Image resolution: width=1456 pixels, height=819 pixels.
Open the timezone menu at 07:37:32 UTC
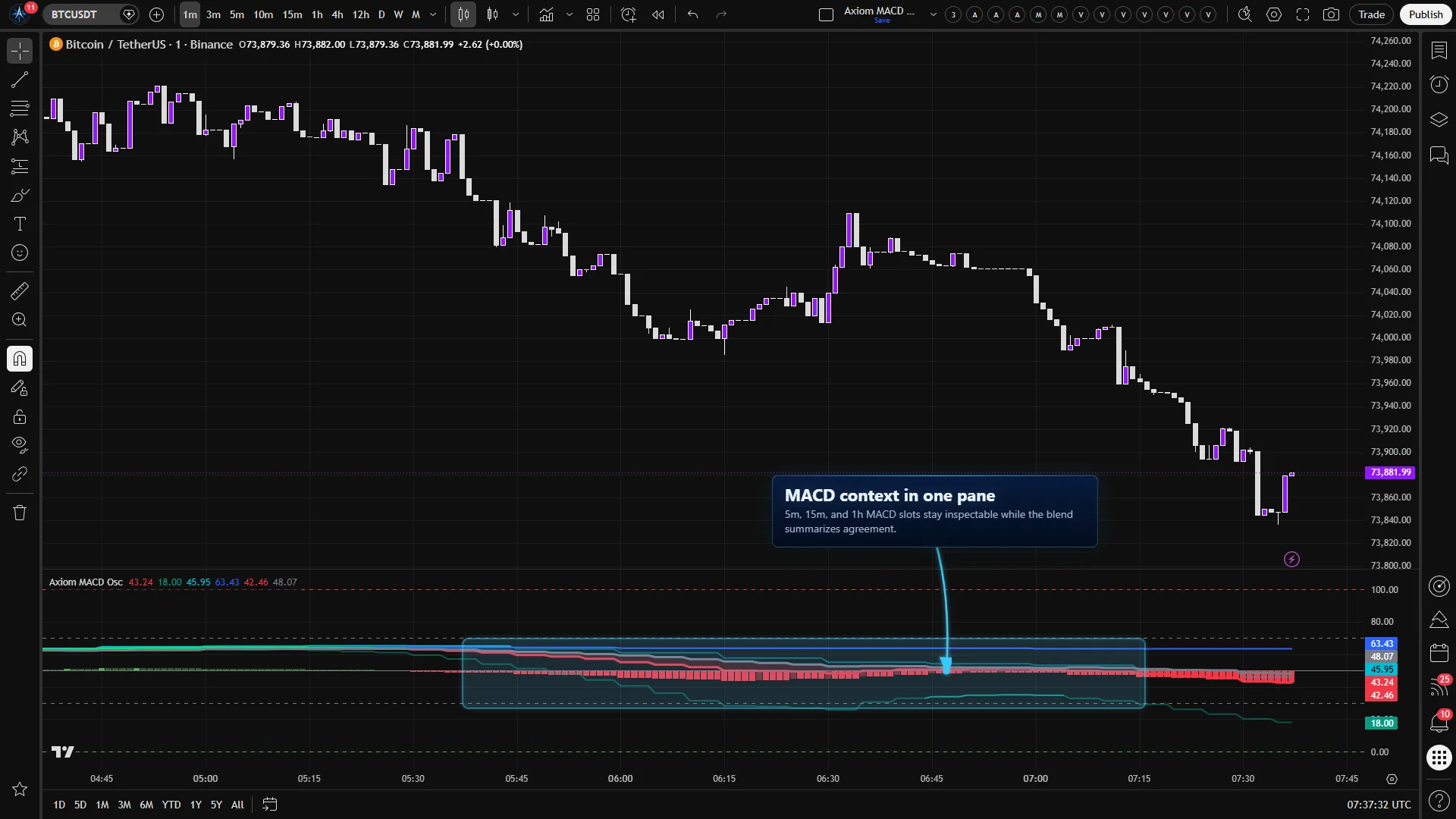pyautogui.click(x=1379, y=805)
